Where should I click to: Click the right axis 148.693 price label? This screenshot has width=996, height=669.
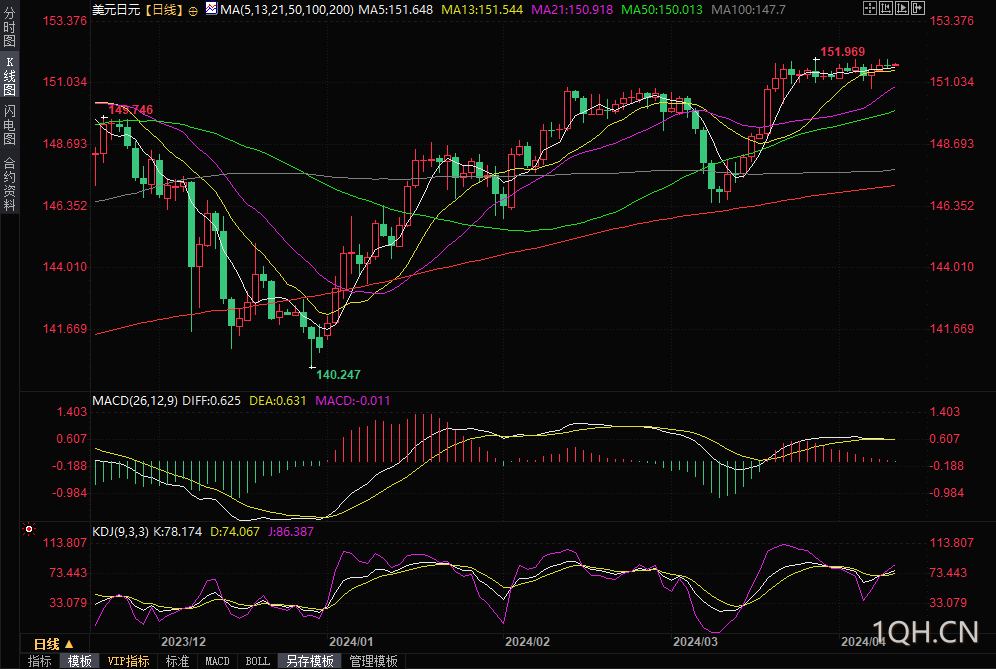pos(952,144)
